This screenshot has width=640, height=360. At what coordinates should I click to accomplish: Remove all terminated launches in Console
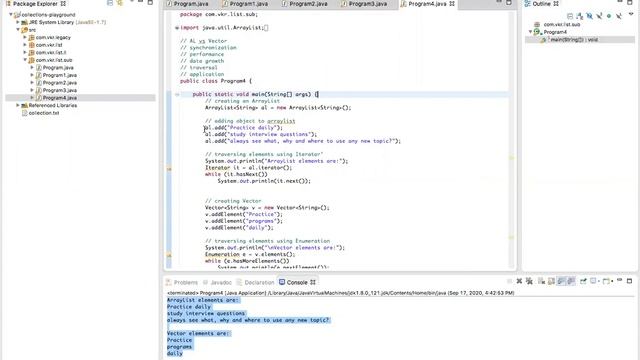(x=529, y=281)
